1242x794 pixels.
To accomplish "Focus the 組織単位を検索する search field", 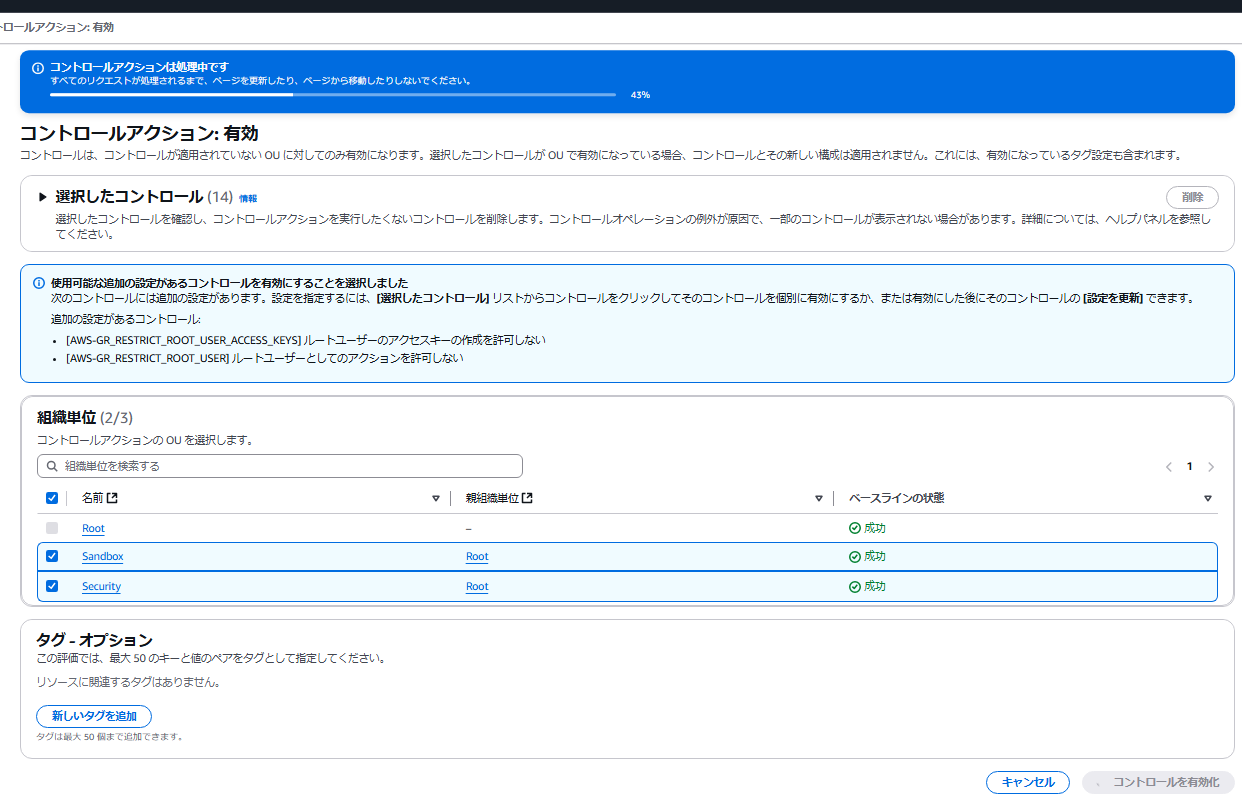I will [x=280, y=466].
